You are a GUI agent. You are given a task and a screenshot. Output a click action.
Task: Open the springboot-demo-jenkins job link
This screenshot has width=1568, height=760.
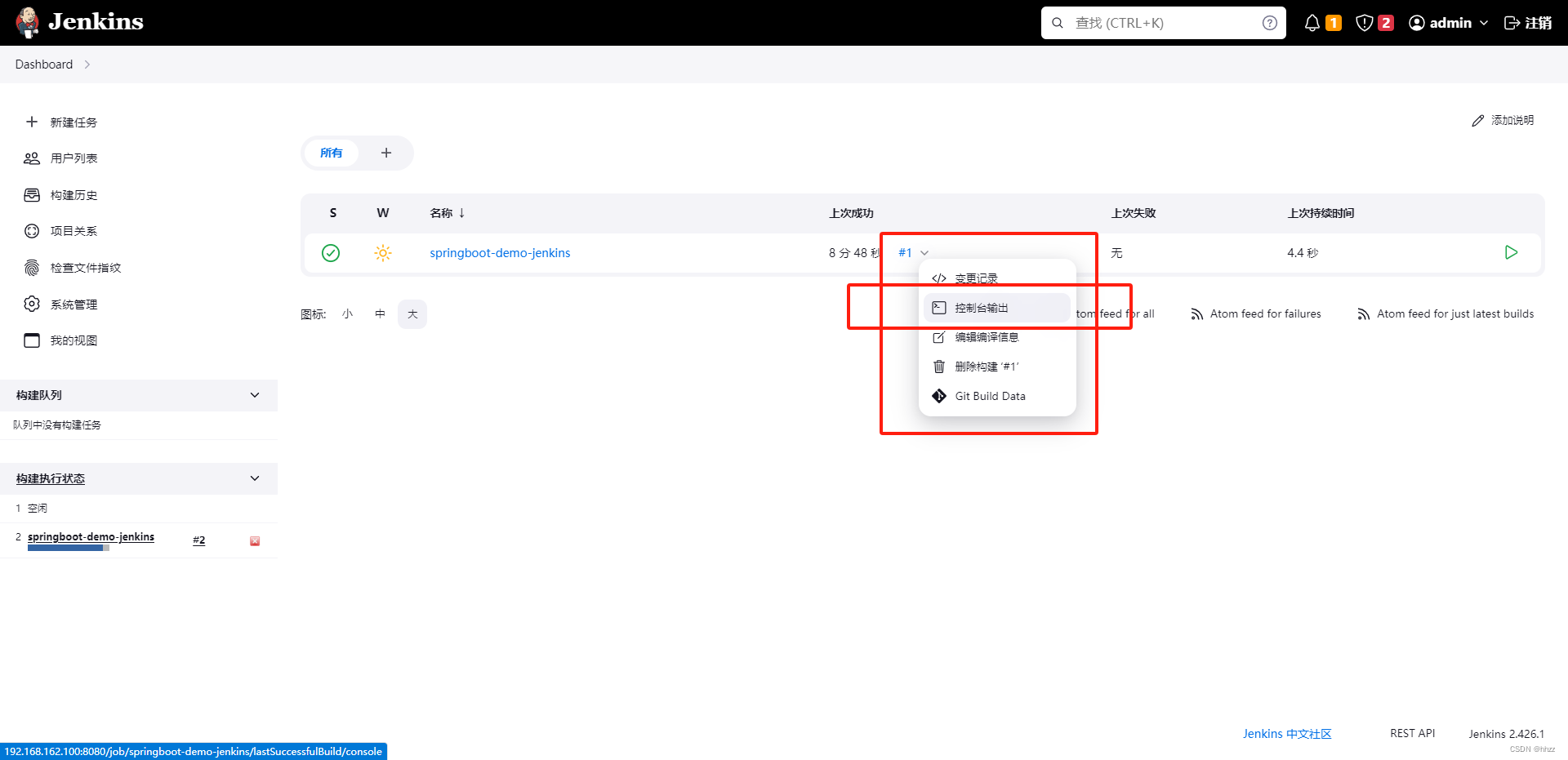pos(500,253)
